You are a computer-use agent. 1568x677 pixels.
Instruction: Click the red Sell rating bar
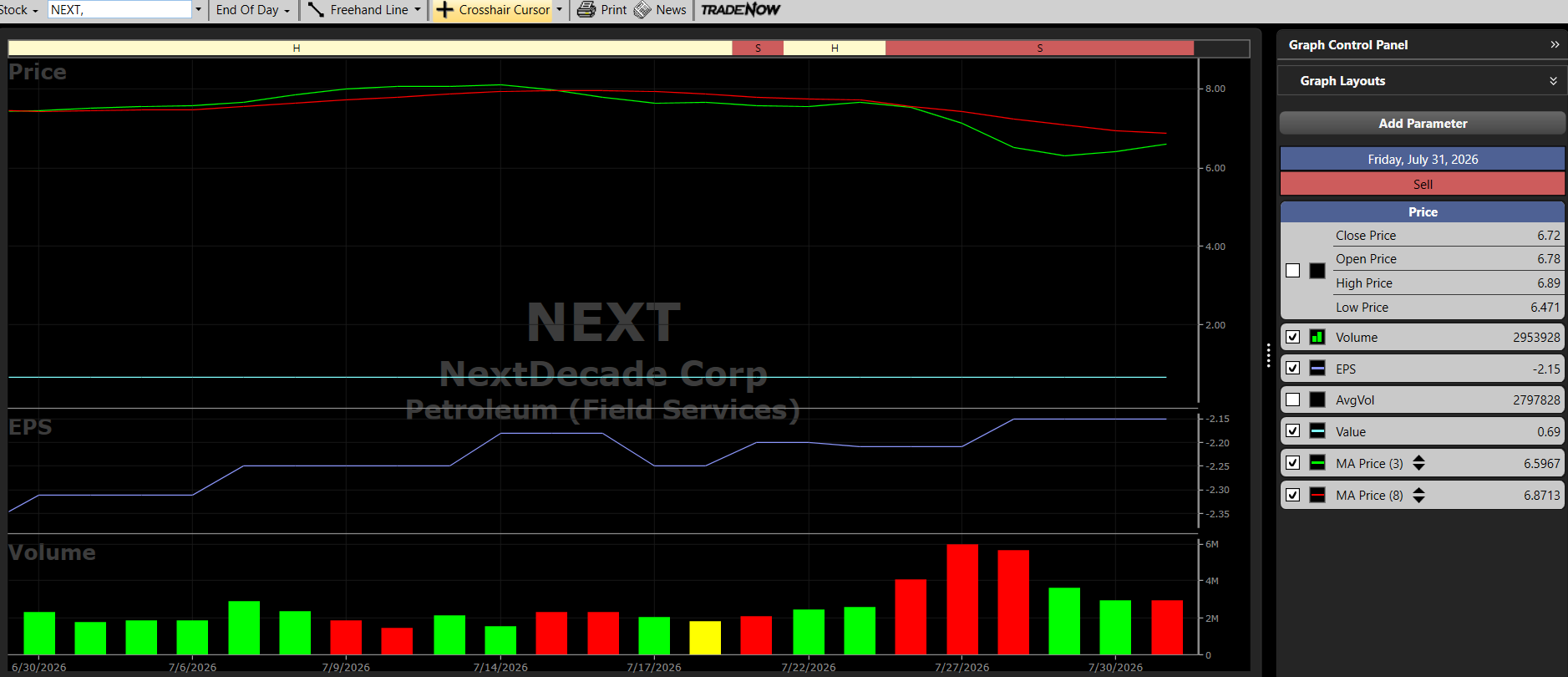point(1423,184)
